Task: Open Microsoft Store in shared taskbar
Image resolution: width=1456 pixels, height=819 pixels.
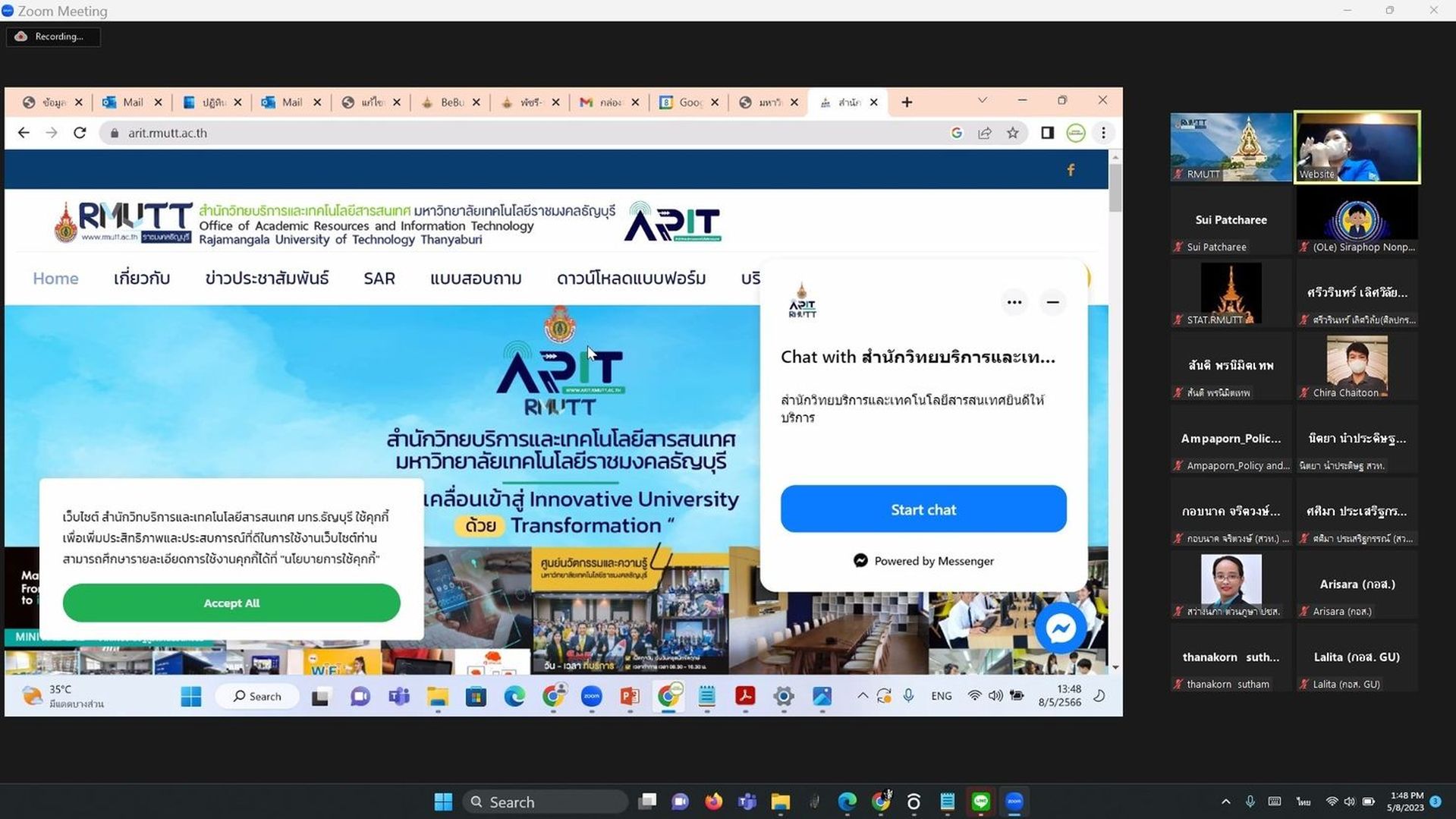Action: (476, 697)
